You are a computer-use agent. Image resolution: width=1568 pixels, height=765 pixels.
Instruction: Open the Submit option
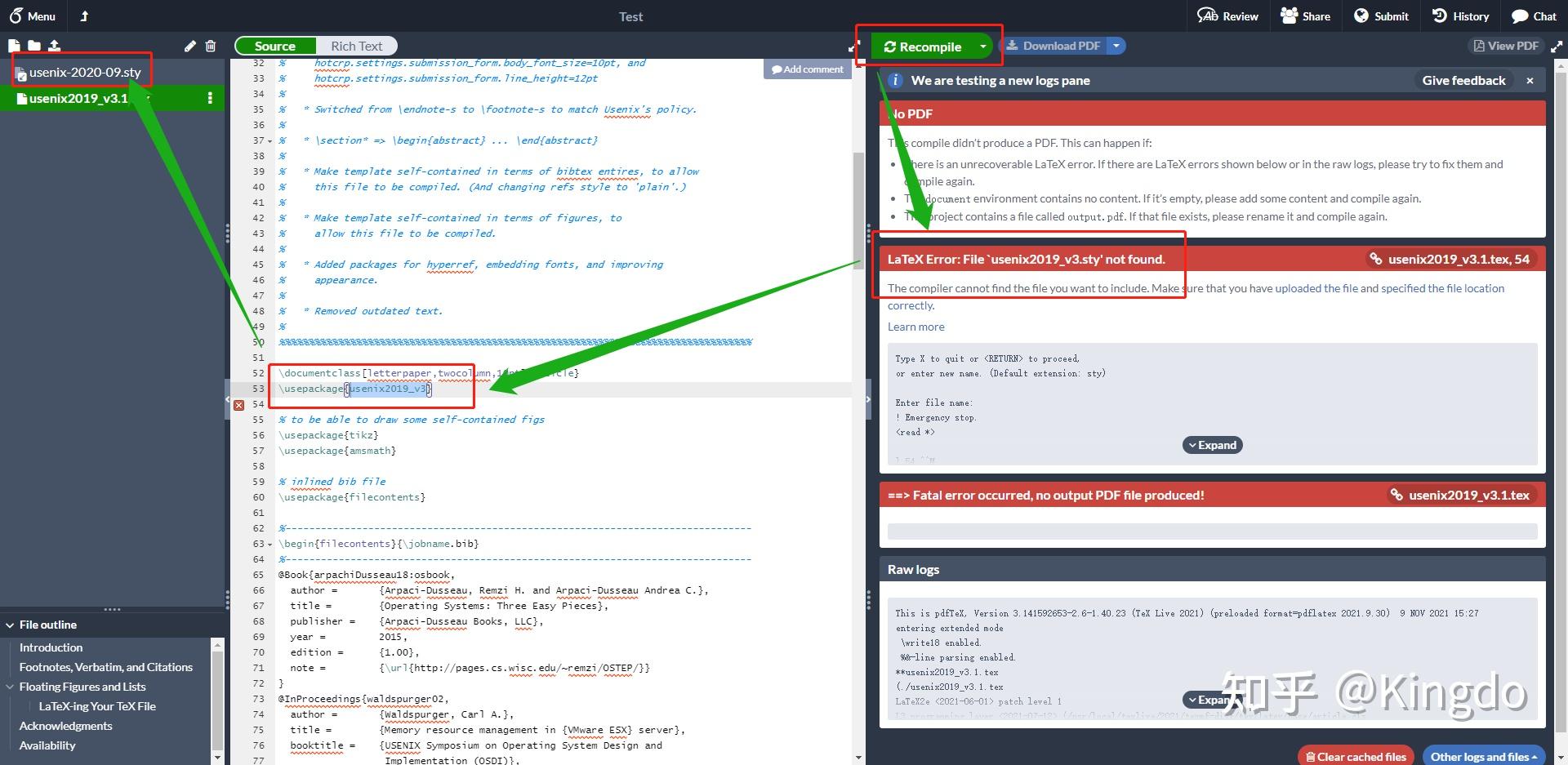[x=1380, y=16]
